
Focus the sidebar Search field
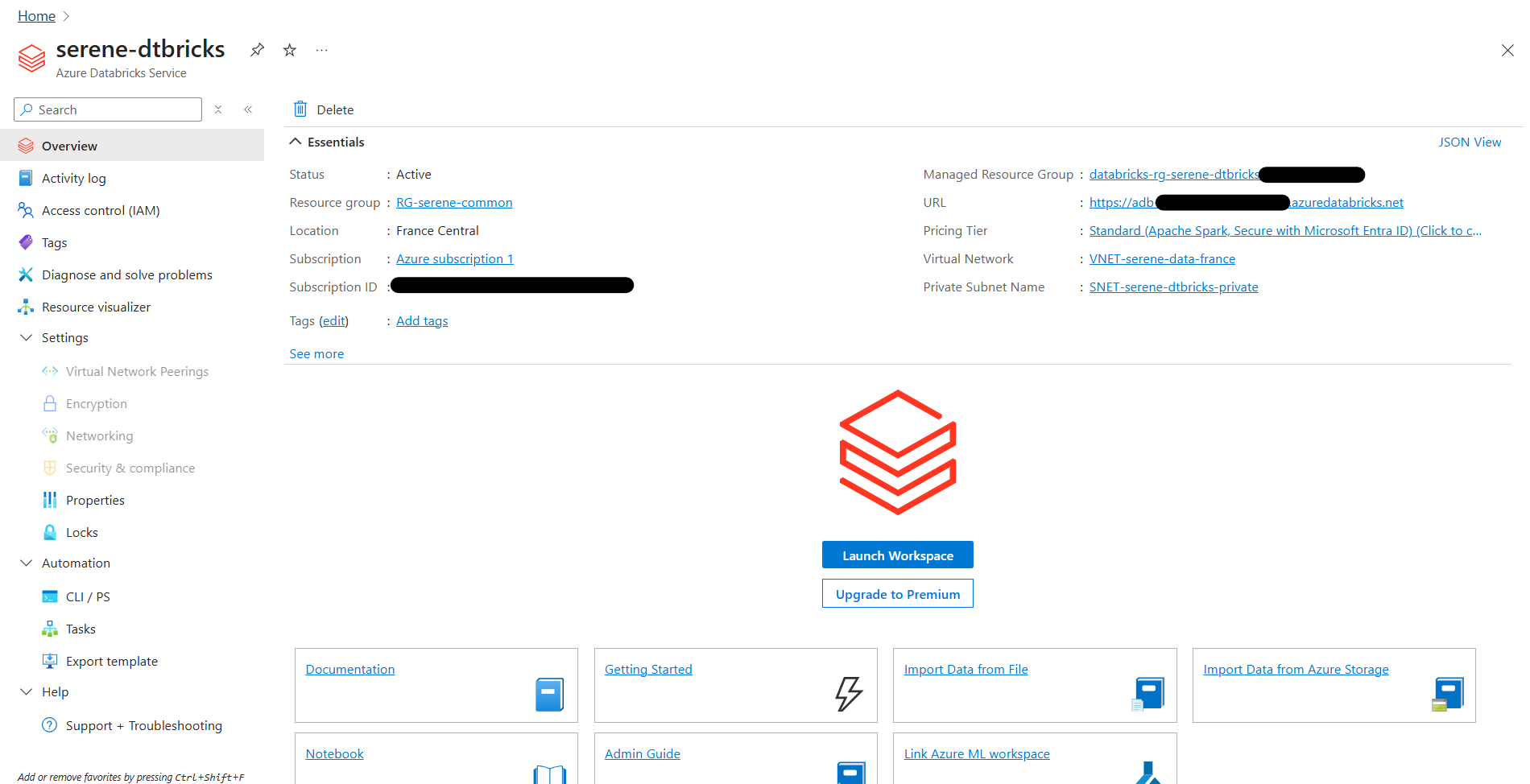[x=108, y=109]
